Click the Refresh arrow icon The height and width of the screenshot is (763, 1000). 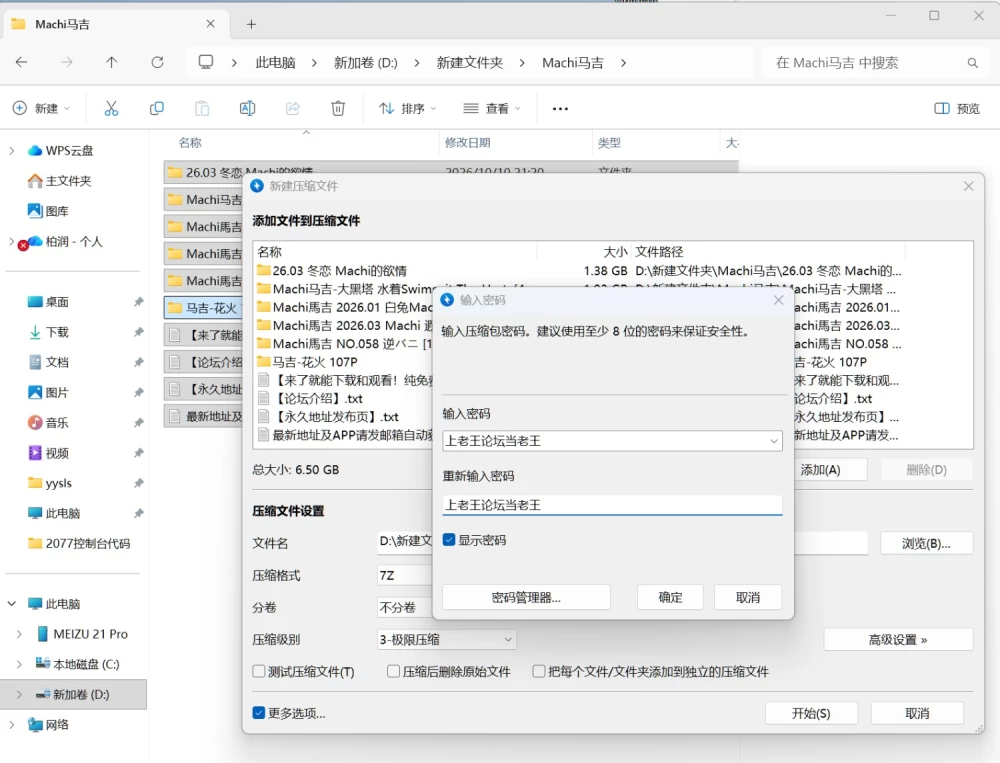[157, 63]
